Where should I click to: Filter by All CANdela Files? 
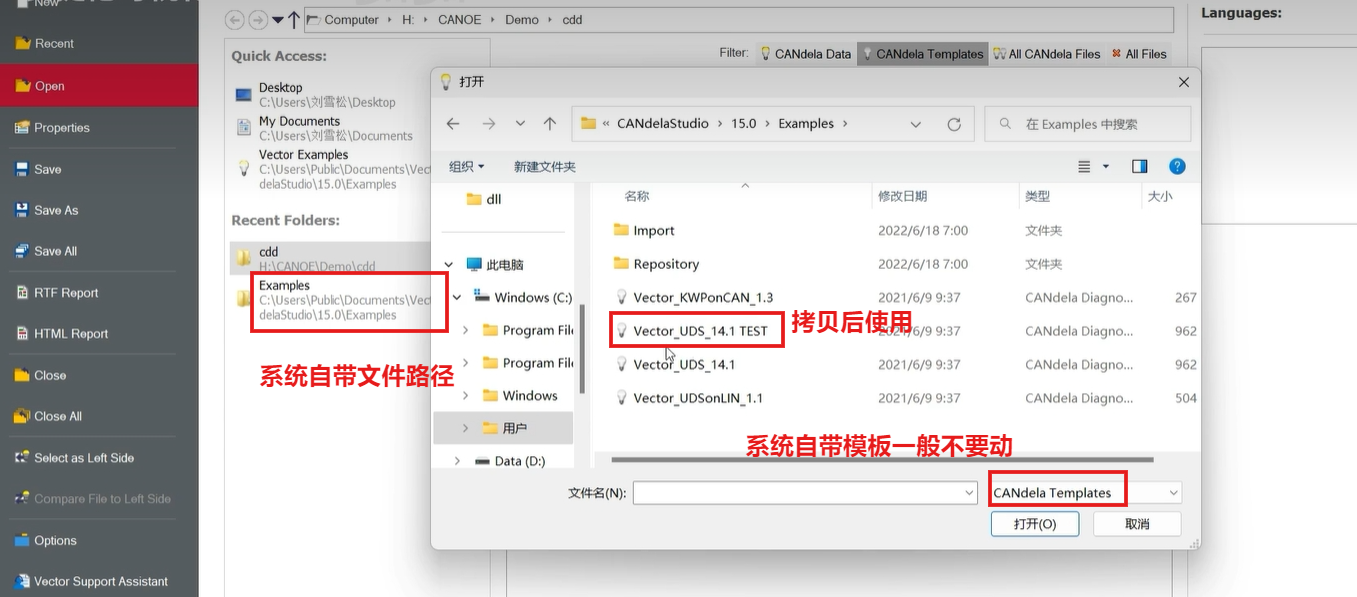1046,54
